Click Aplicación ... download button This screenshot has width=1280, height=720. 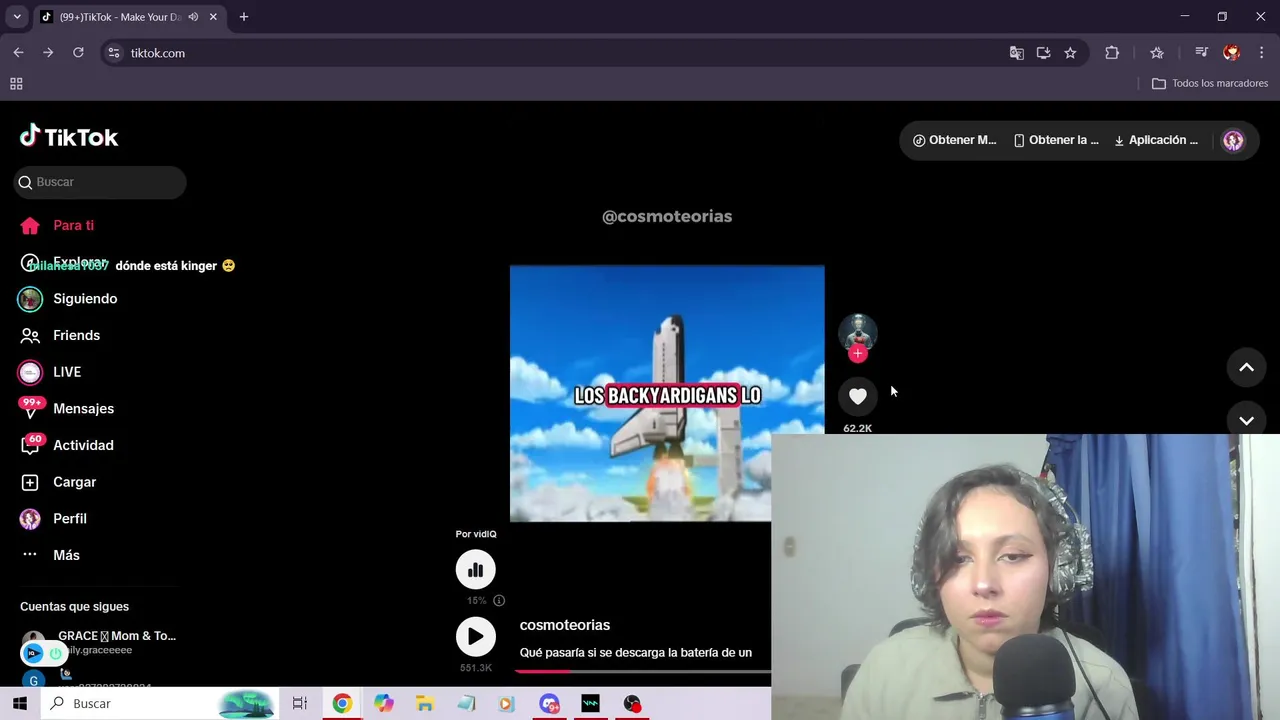(x=1156, y=140)
